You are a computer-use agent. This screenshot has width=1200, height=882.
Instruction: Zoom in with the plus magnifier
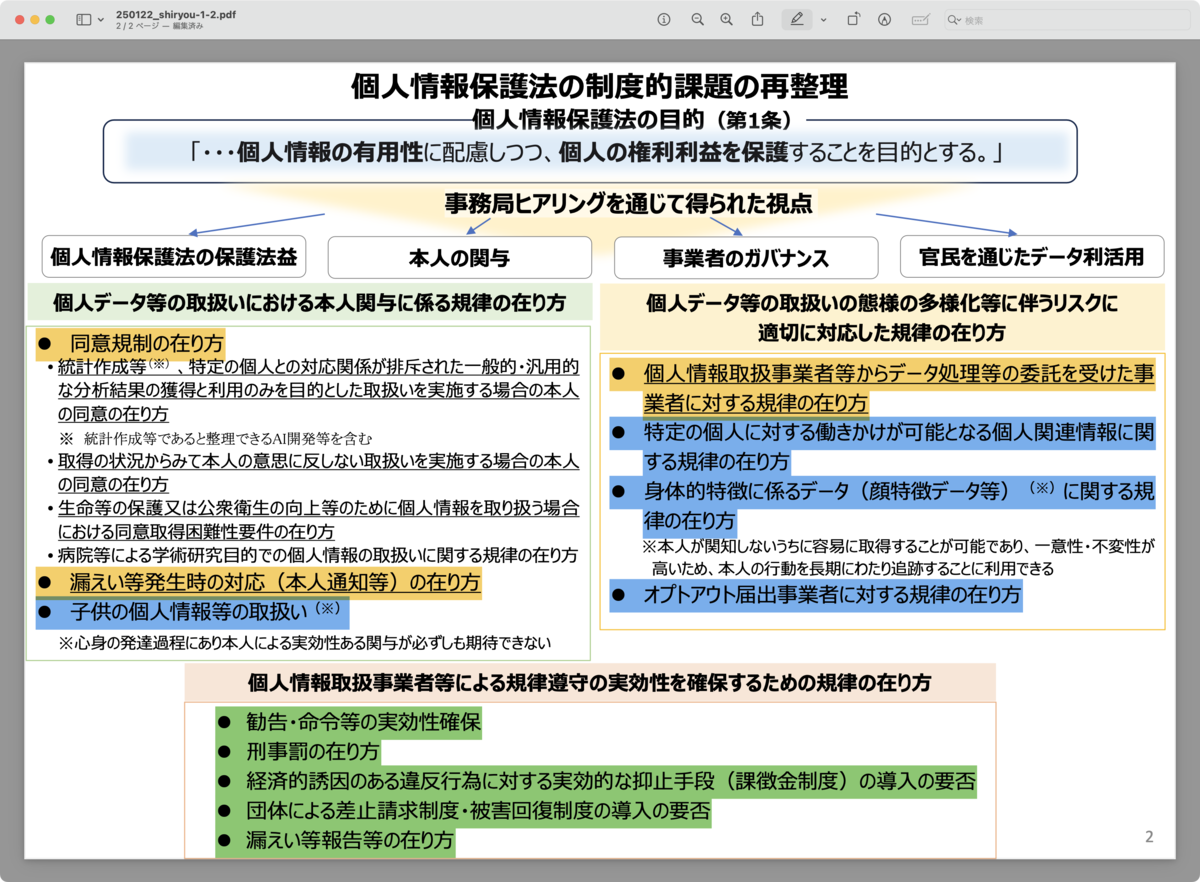tap(727, 20)
